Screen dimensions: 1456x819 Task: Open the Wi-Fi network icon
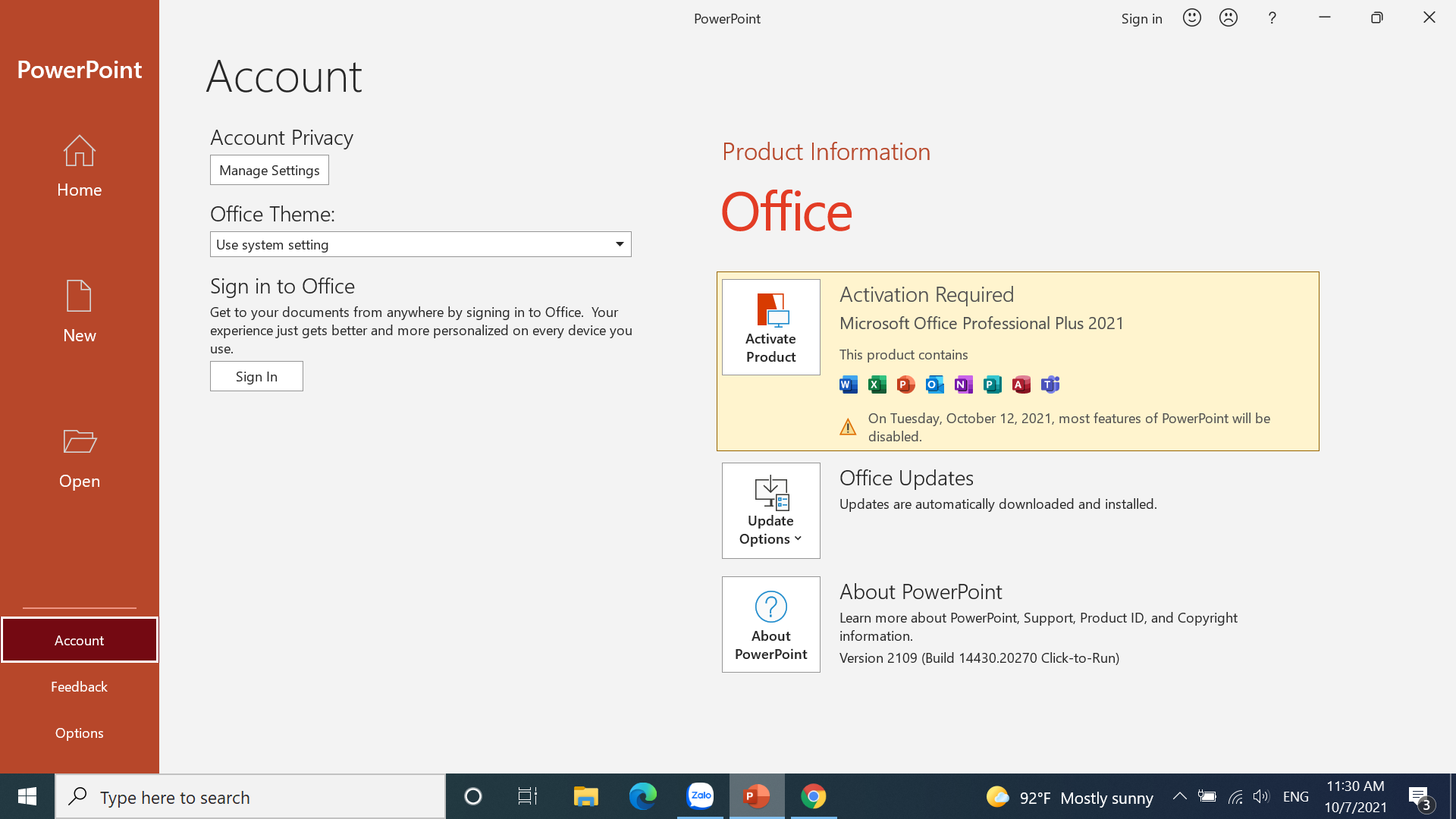(1235, 796)
